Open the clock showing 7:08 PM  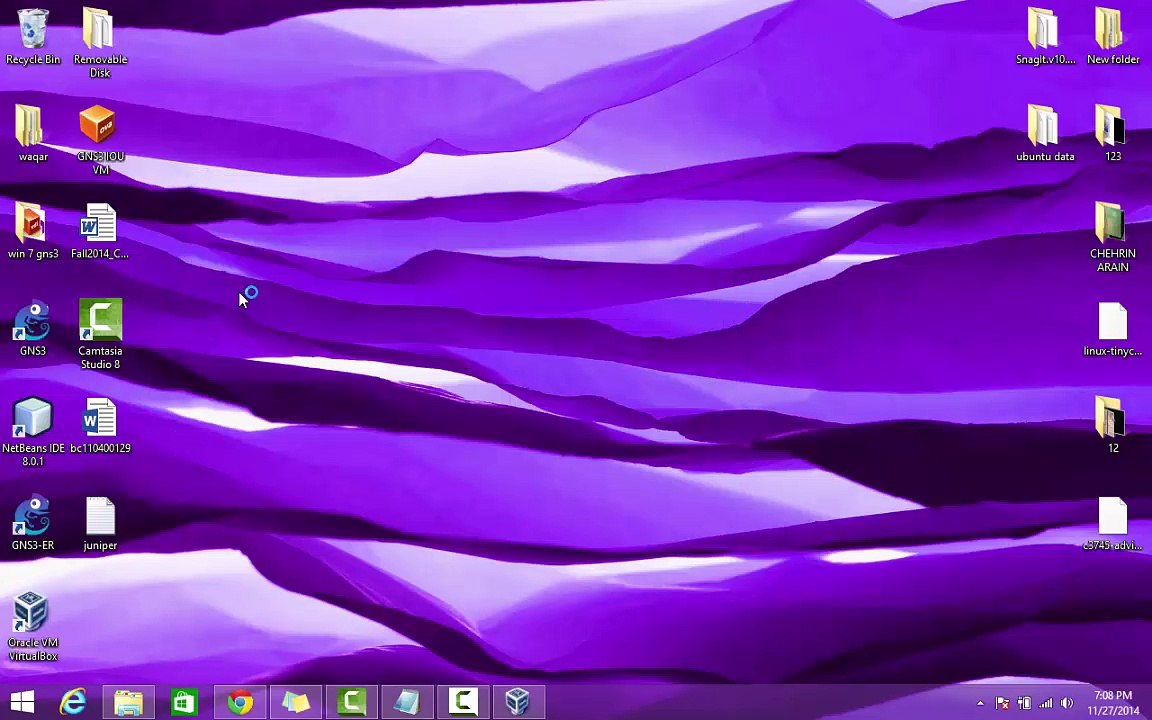(1113, 703)
